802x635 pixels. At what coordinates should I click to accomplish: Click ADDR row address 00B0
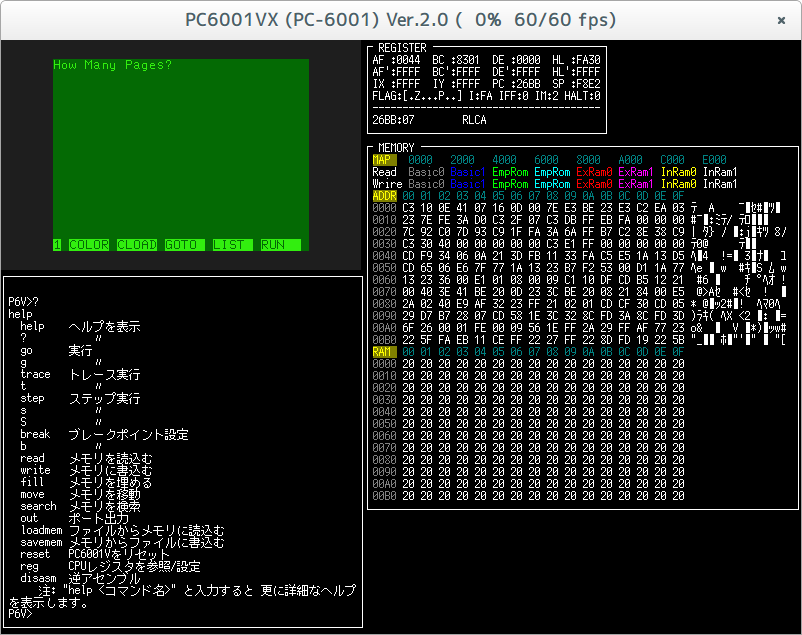click(384, 340)
